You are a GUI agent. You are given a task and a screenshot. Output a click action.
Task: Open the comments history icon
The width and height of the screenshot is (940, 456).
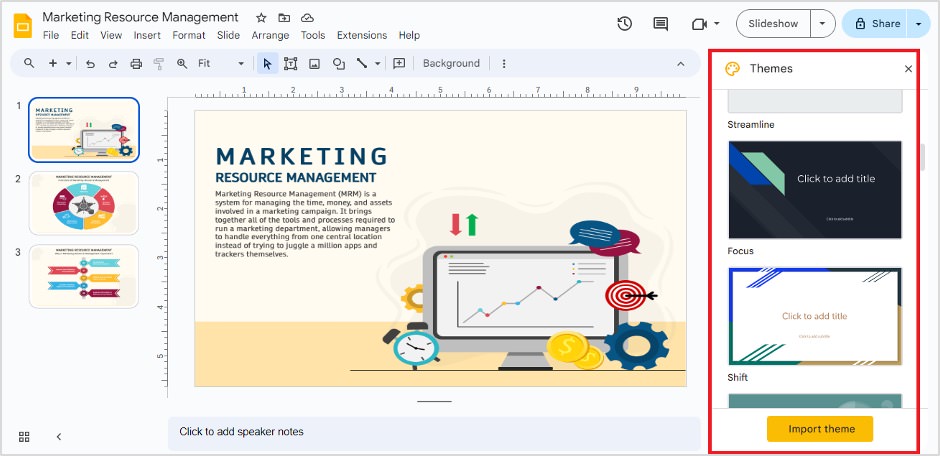coord(661,23)
